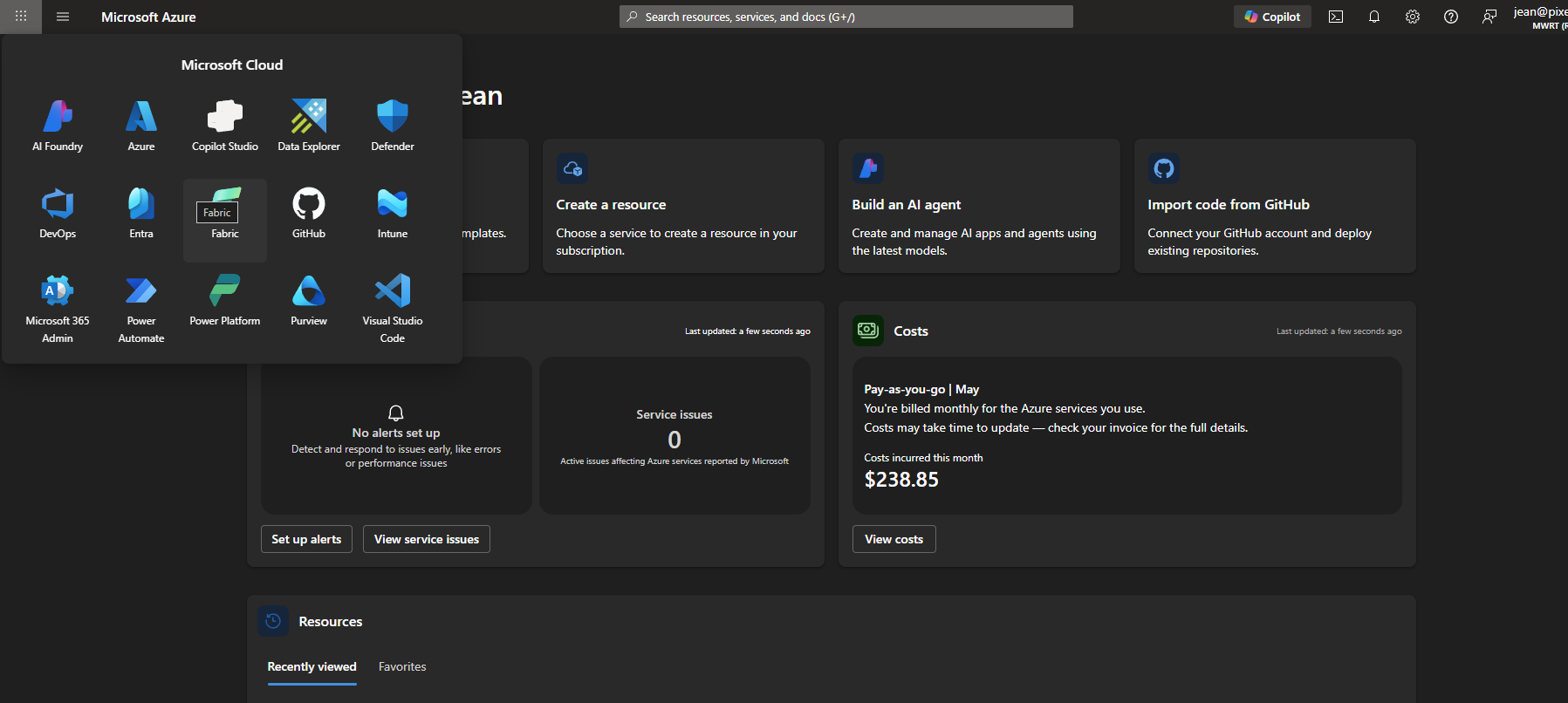Click the Build an AI agent icon
Screen dimensions: 1568x703
(x=868, y=168)
